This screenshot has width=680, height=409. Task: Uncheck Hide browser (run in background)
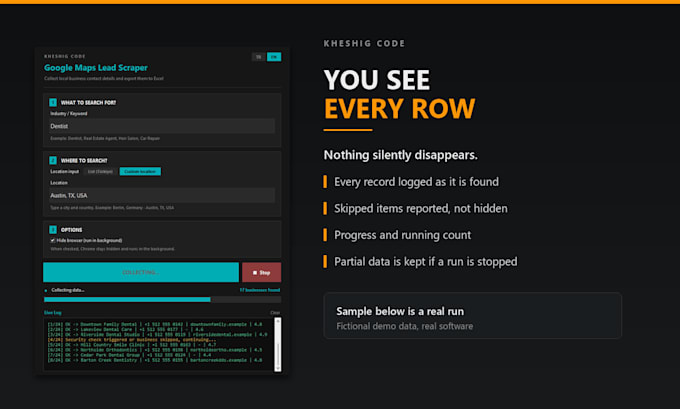(x=53, y=240)
